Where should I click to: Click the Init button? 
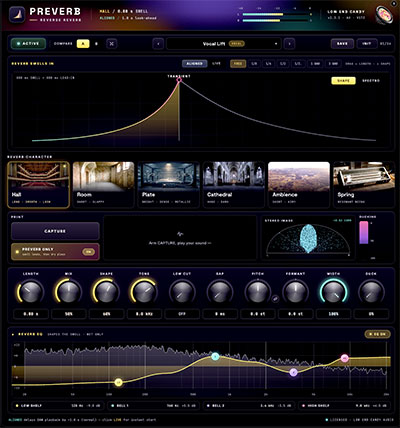(x=366, y=44)
